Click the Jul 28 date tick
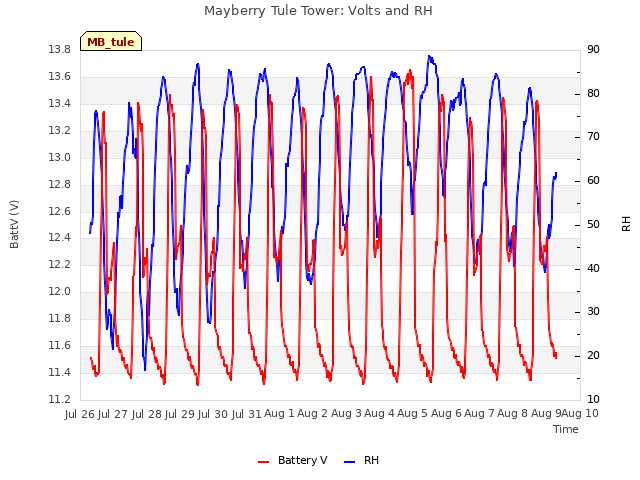 click(147, 414)
